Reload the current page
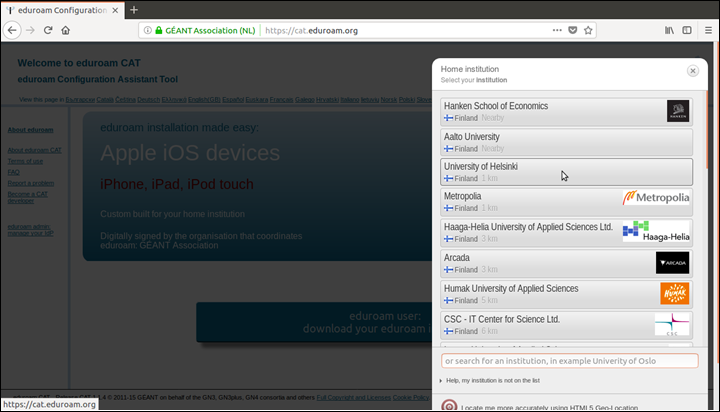Image resolution: width=720 pixels, height=412 pixels. (48, 30)
